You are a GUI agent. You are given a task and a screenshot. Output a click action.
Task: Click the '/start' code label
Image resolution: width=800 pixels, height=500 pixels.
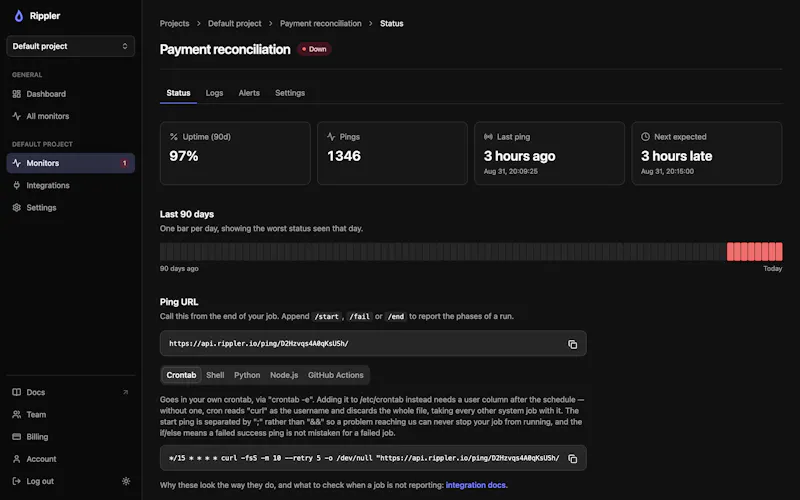[327, 317]
